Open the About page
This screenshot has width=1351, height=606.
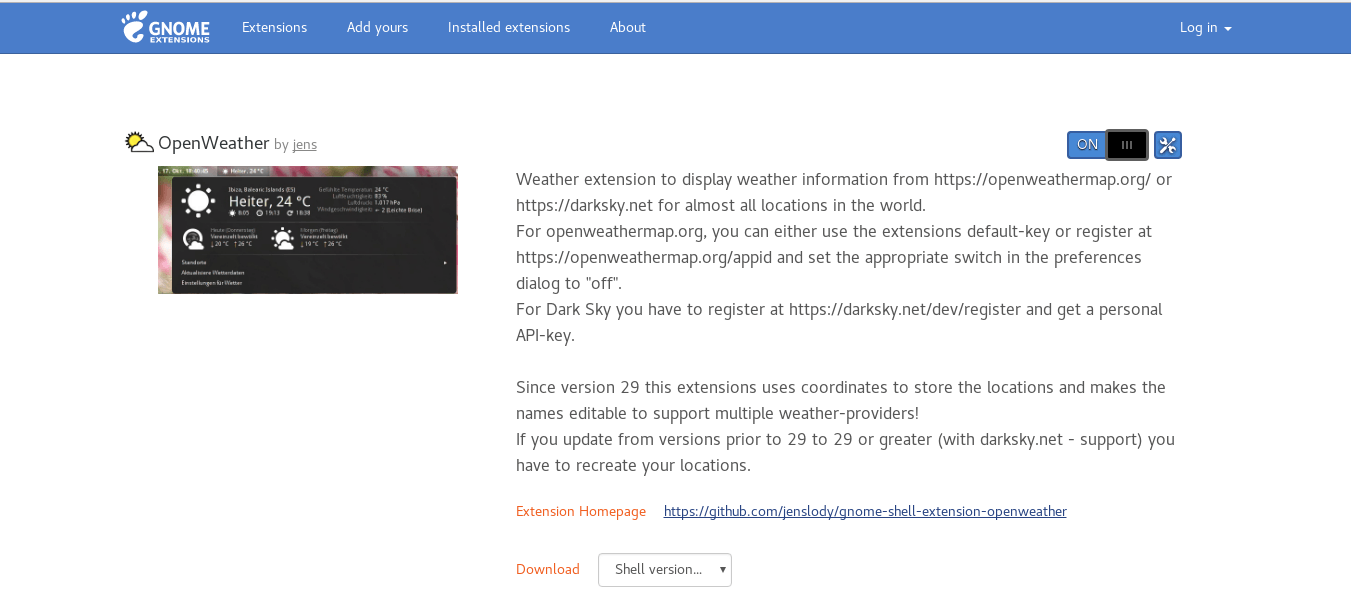628,27
